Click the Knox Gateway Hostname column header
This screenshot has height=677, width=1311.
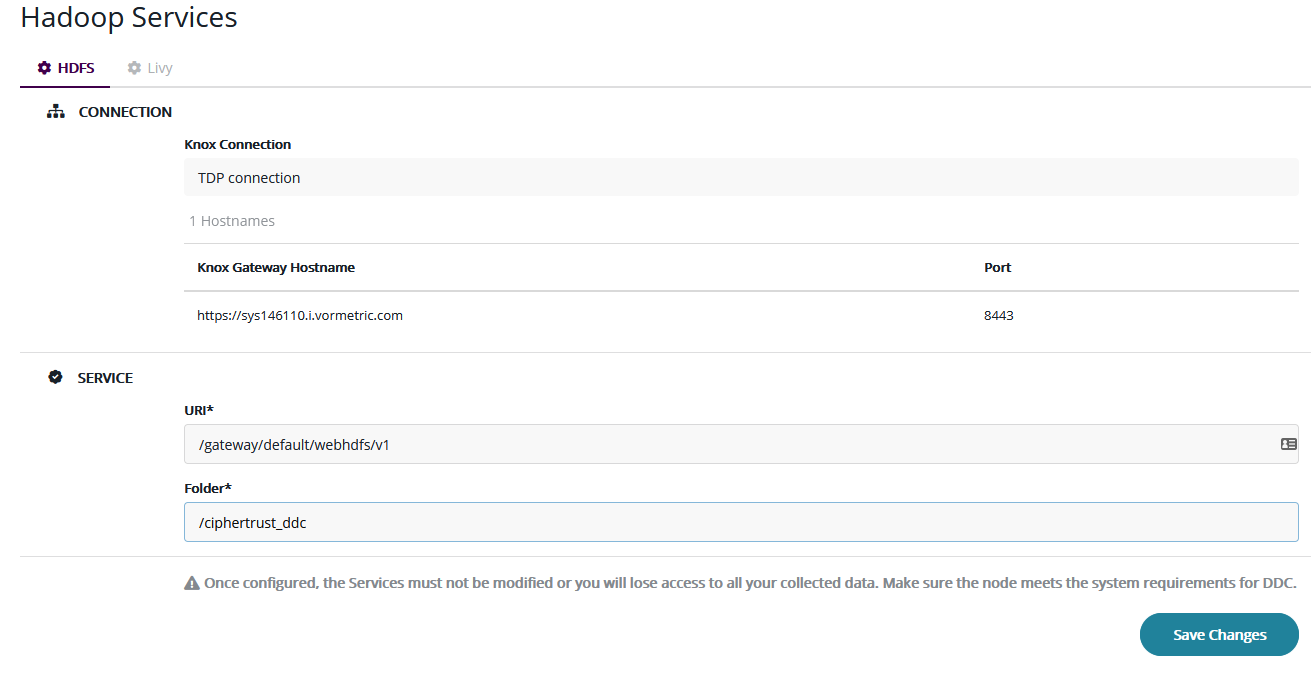pos(276,267)
